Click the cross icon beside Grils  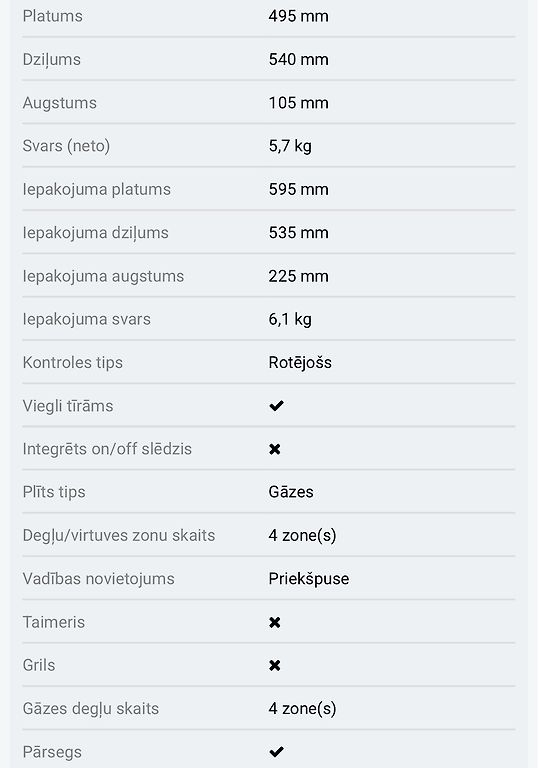[x=275, y=665]
